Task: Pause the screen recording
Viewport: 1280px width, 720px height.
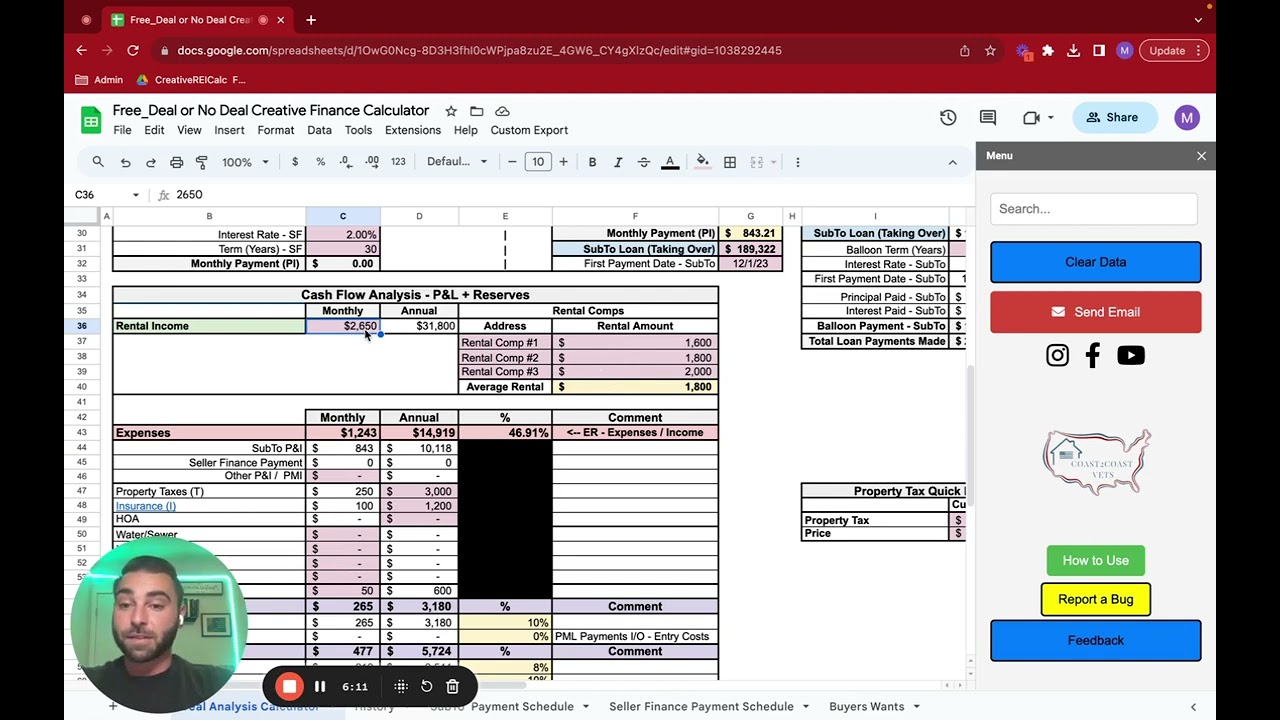Action: coord(320,687)
